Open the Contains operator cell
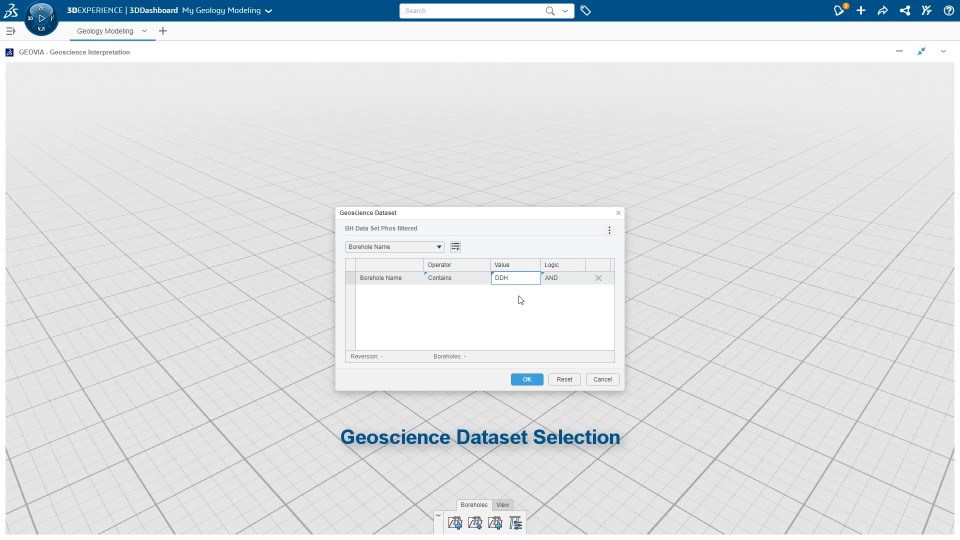Viewport: 960px width, 540px height. (x=457, y=278)
